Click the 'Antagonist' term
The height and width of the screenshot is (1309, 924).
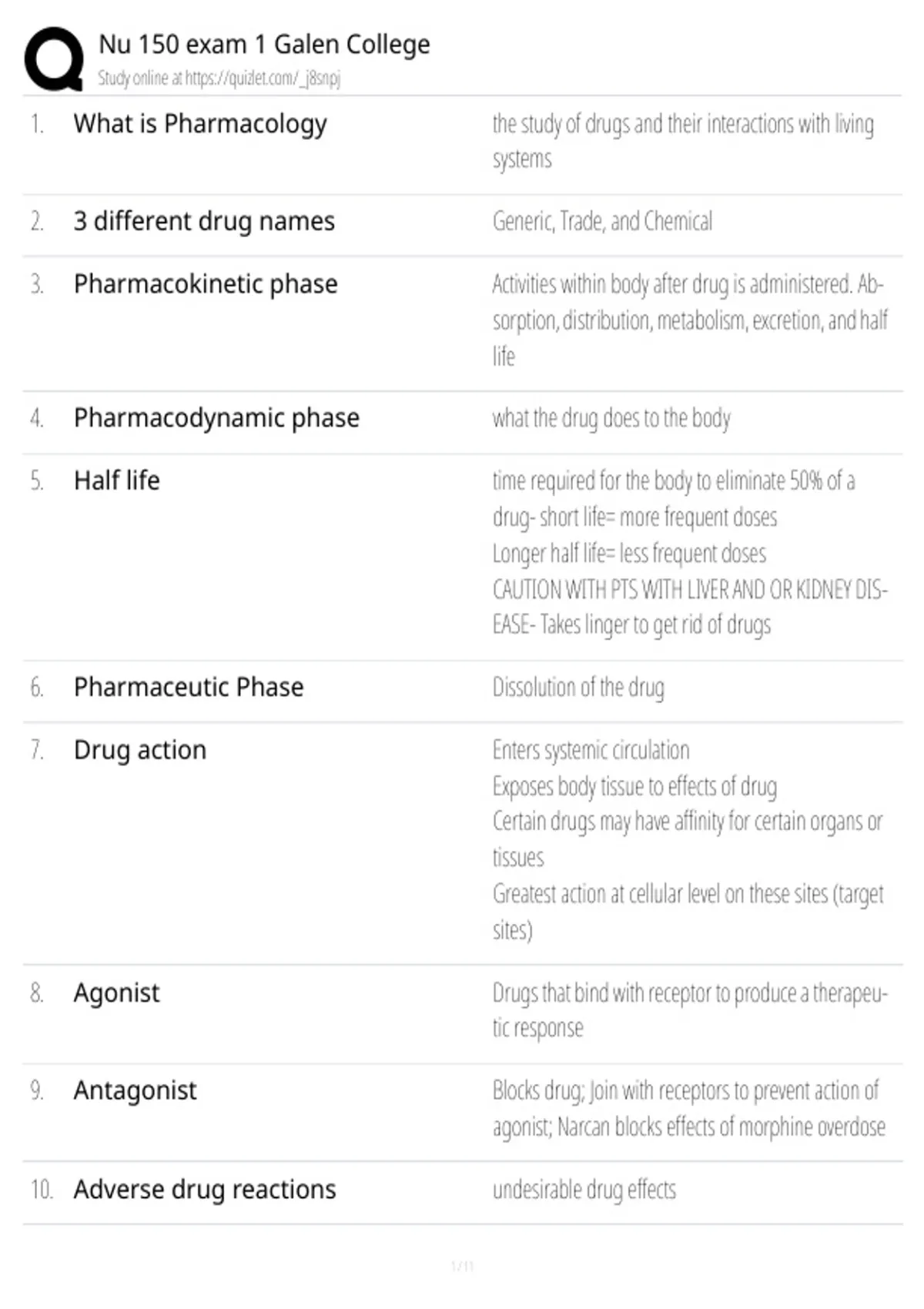click(136, 1091)
